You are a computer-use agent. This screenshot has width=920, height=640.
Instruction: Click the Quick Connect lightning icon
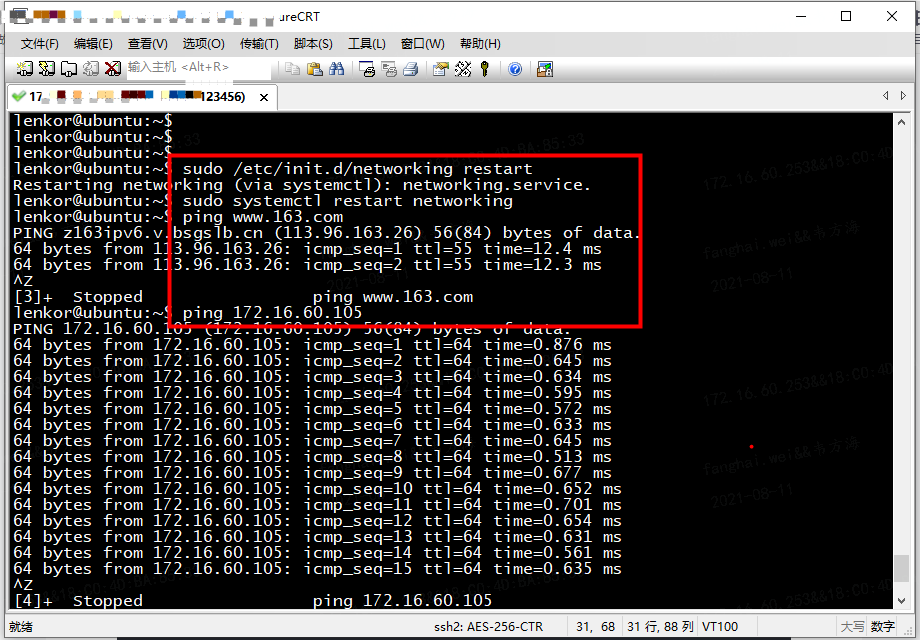coord(47,69)
